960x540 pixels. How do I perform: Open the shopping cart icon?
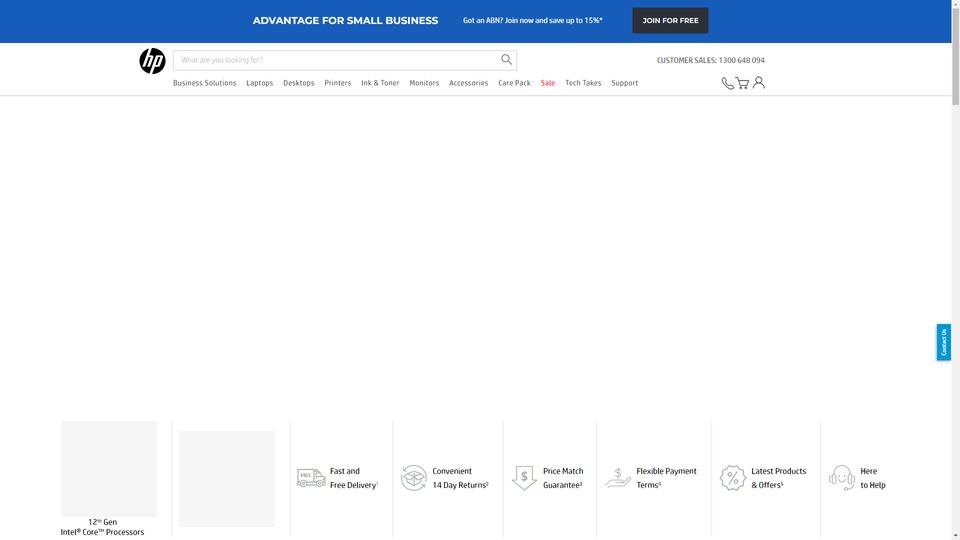742,83
